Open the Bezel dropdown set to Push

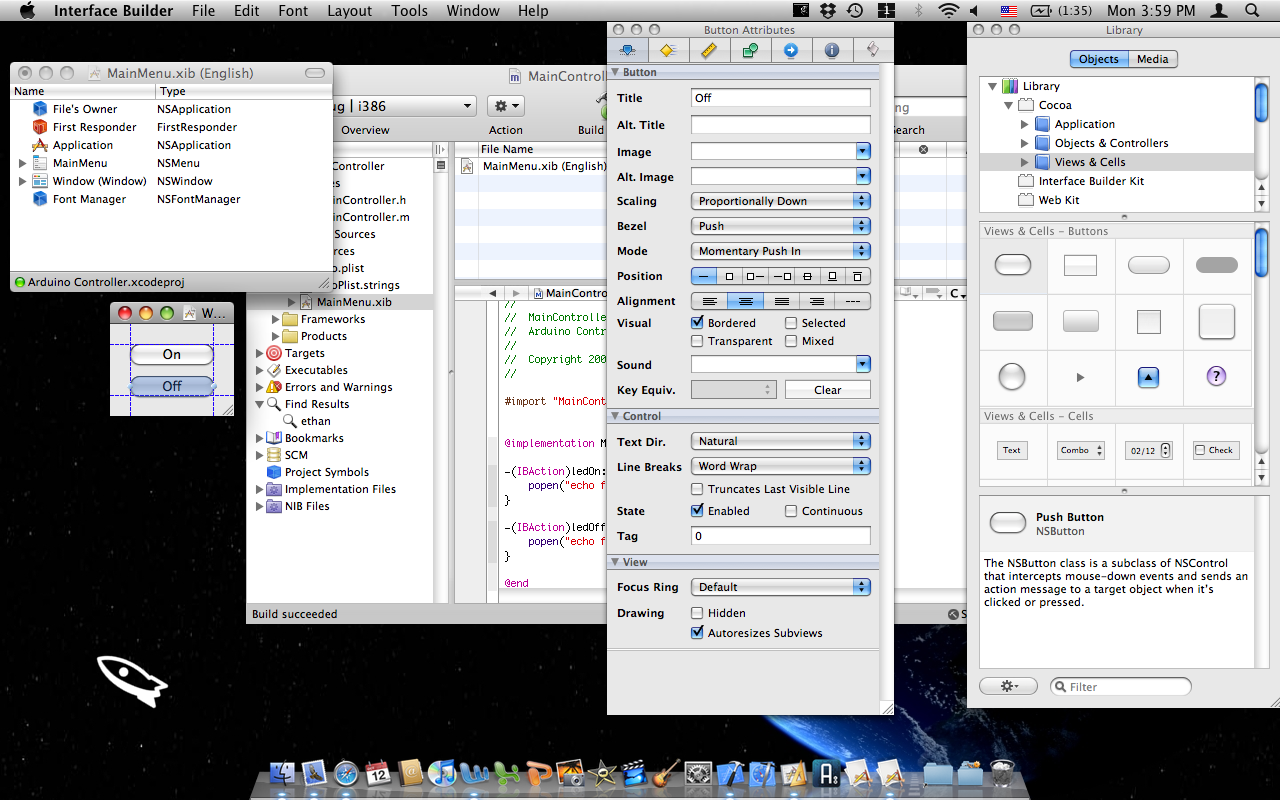coord(781,226)
